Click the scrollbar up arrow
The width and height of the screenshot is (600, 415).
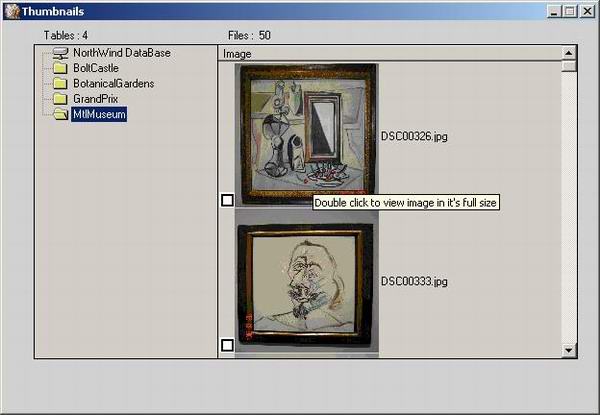(569, 53)
